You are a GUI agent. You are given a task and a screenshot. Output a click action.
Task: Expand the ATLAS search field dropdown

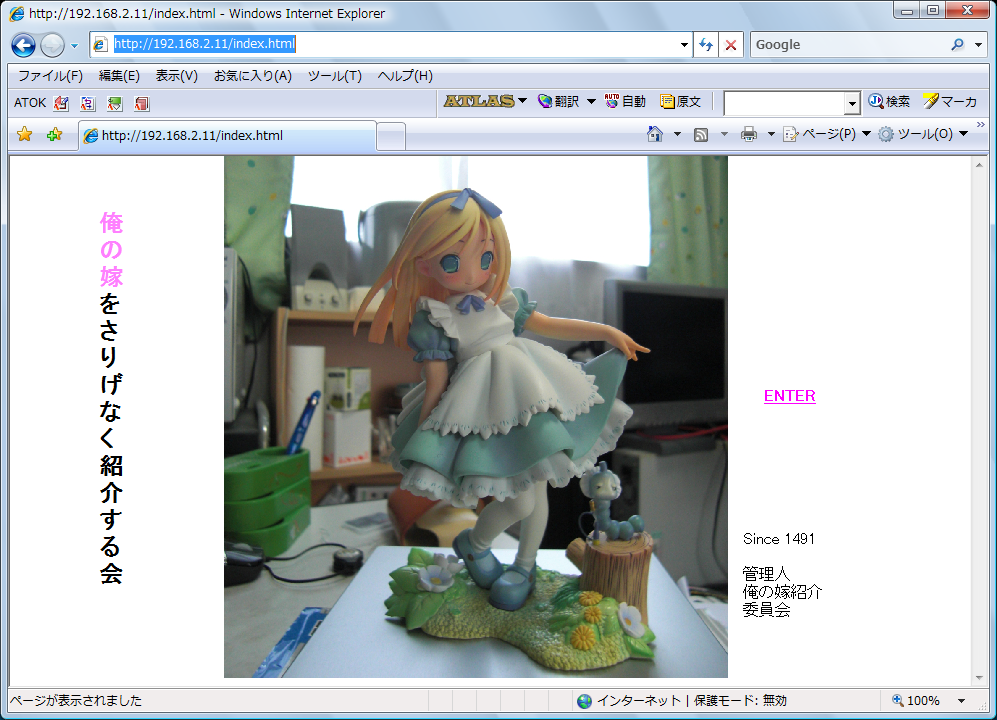[x=852, y=103]
